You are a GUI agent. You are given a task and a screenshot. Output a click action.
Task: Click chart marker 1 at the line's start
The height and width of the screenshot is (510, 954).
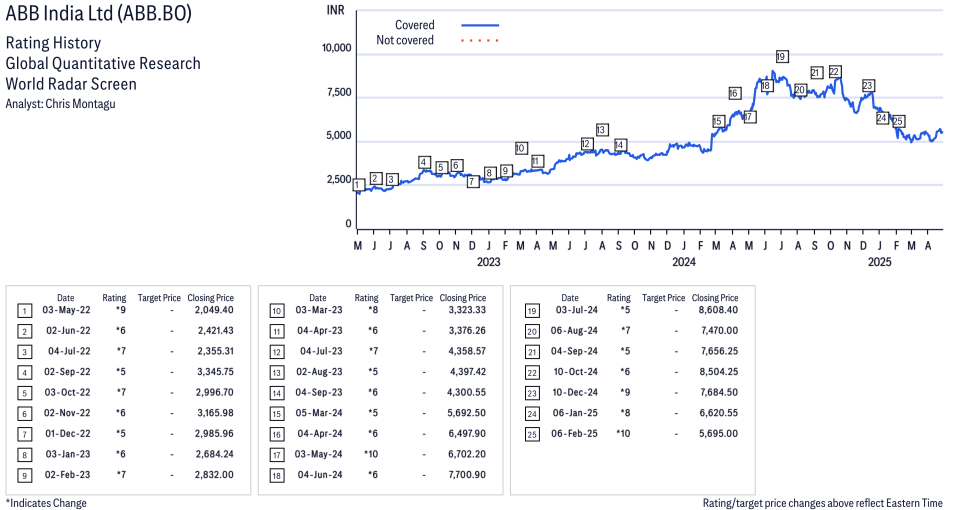(x=359, y=185)
